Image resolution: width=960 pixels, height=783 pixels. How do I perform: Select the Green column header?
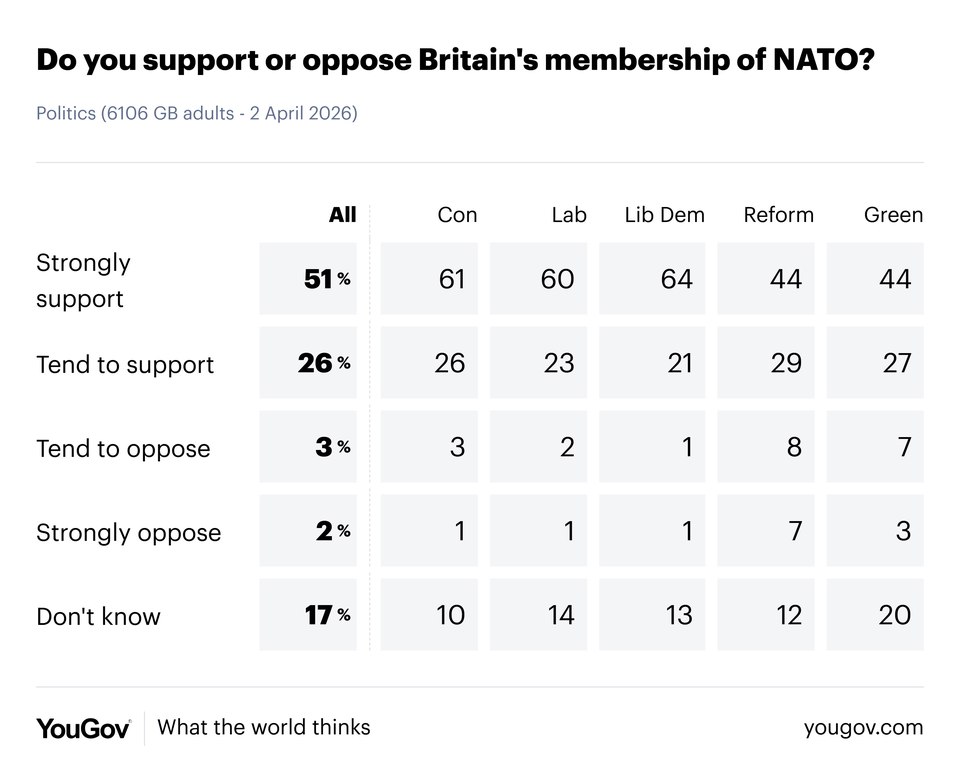(893, 215)
